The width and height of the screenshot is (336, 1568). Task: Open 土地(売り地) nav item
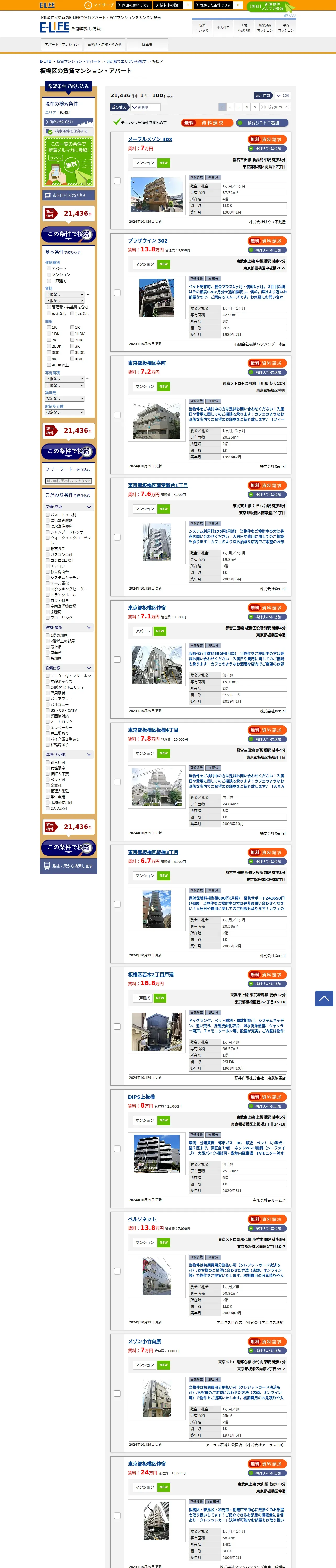pyautogui.click(x=244, y=27)
